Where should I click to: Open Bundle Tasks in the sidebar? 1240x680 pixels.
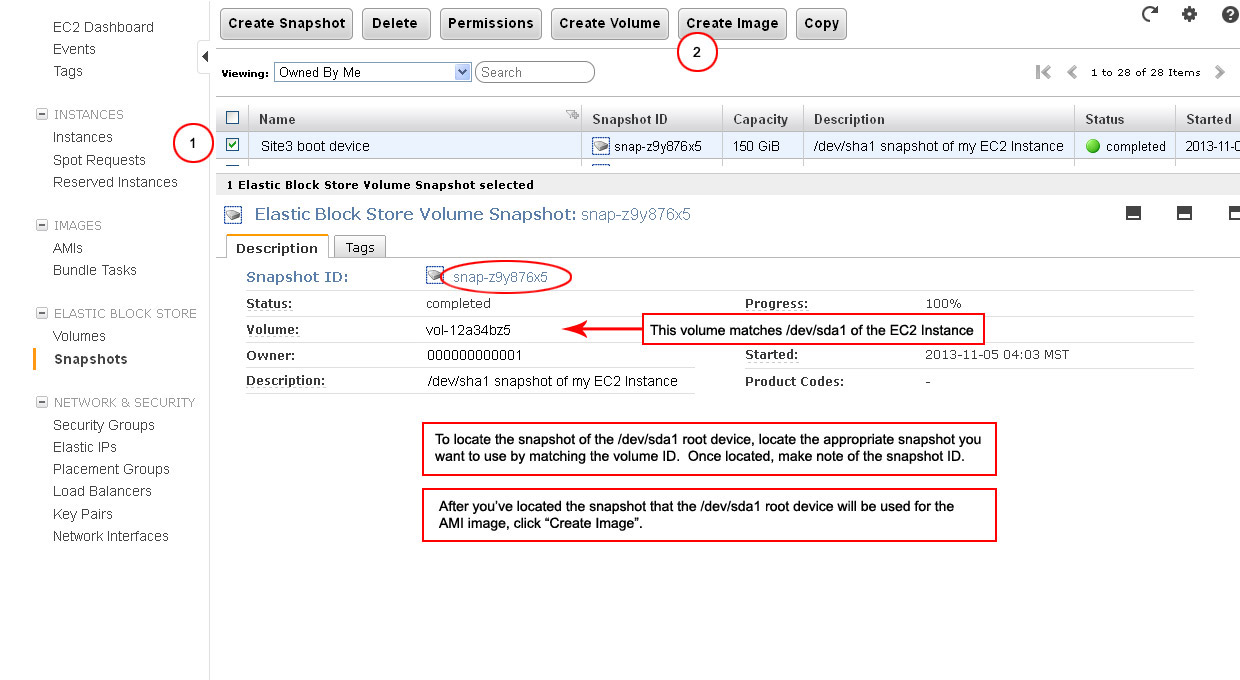pos(95,270)
